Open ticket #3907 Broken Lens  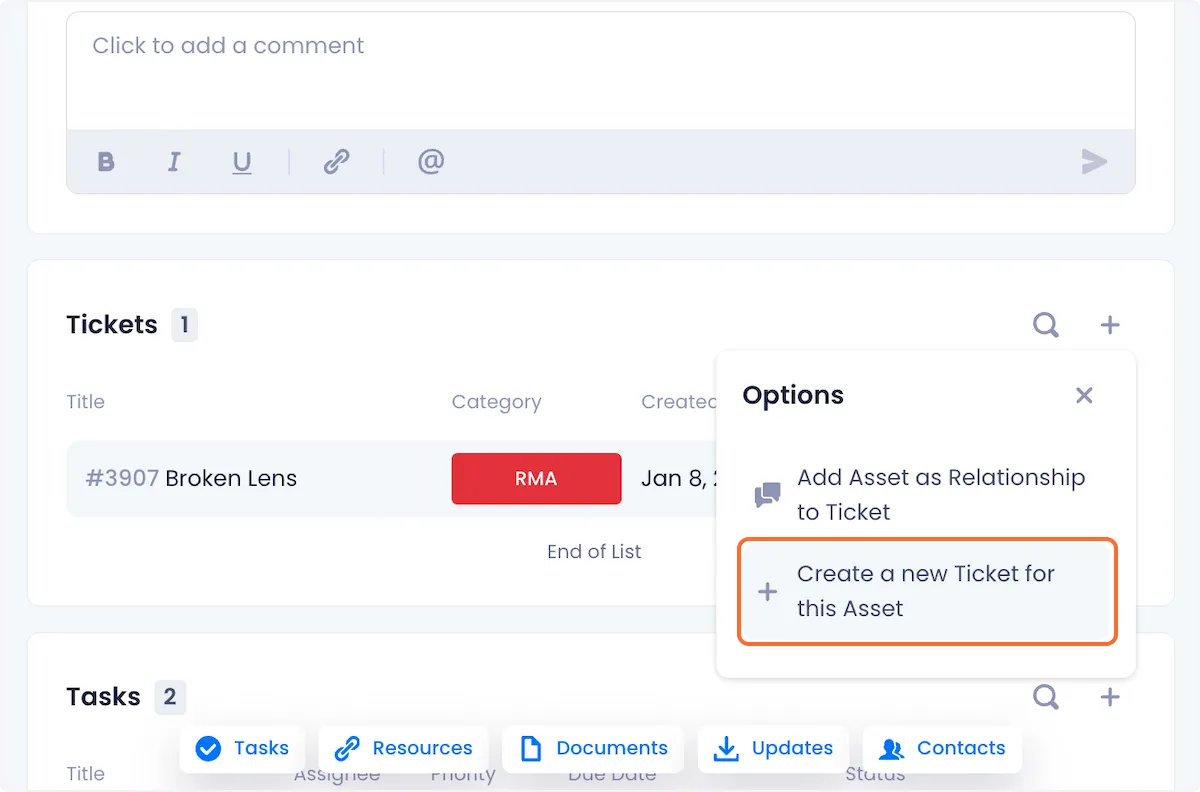coord(191,478)
